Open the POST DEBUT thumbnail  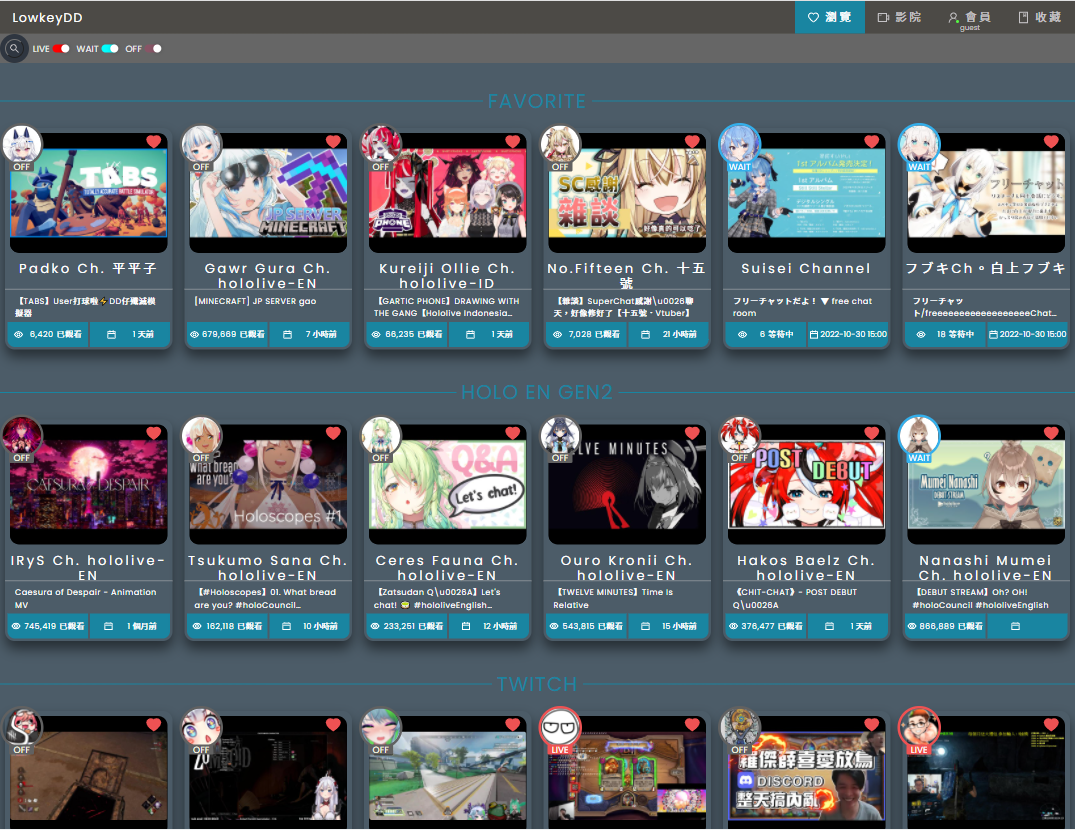point(807,485)
